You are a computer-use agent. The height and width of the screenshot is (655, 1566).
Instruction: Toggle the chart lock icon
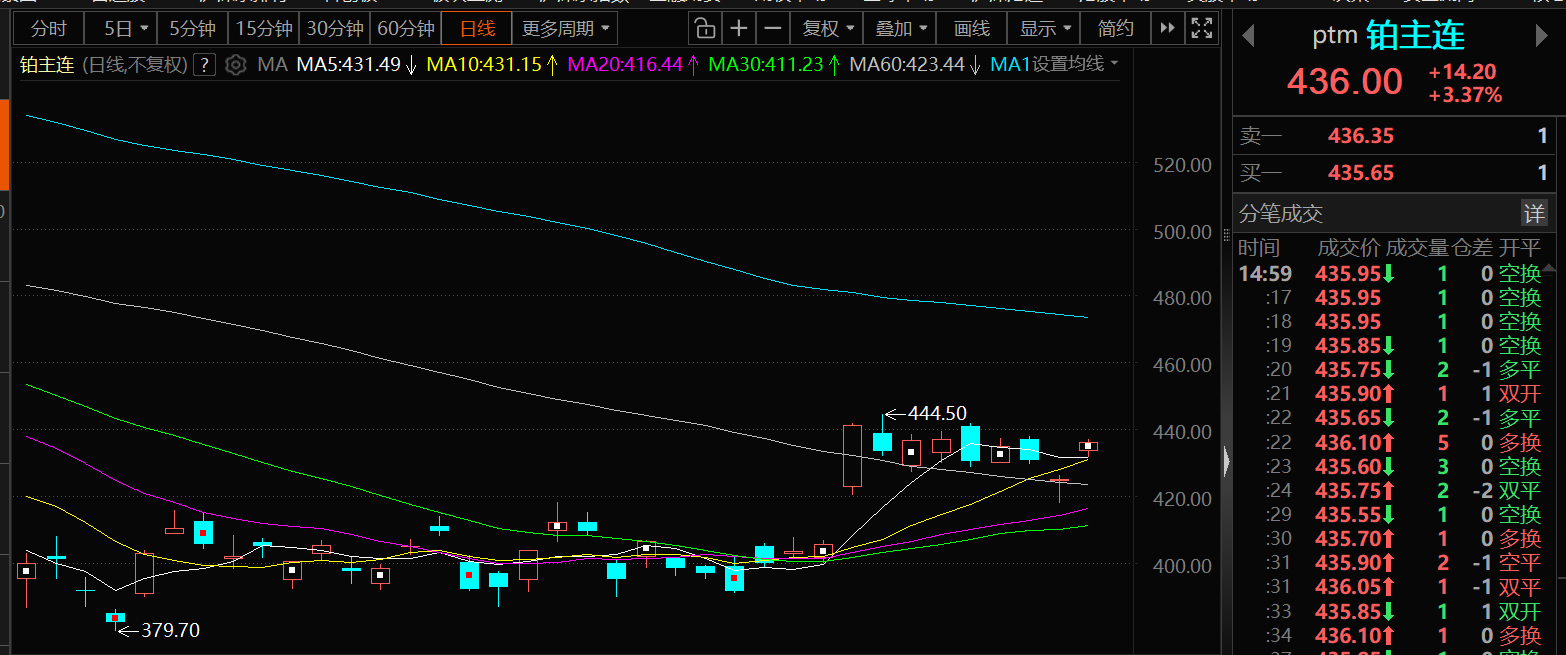(705, 28)
